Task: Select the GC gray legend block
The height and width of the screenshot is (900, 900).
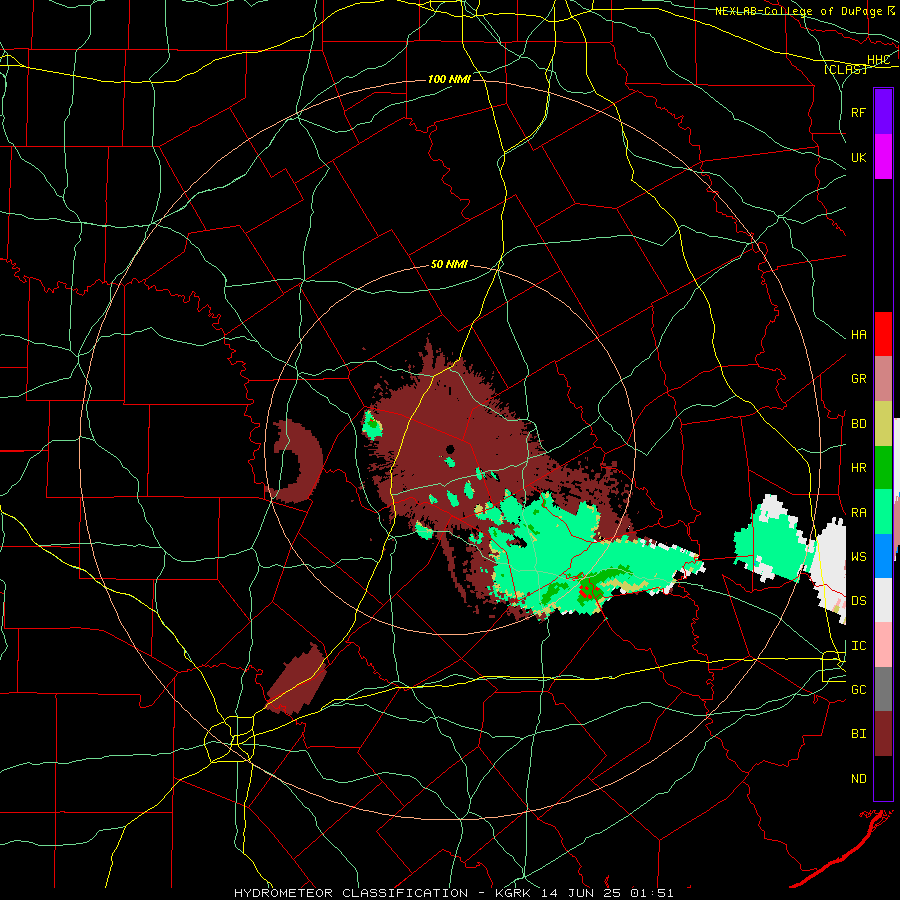Action: click(883, 689)
